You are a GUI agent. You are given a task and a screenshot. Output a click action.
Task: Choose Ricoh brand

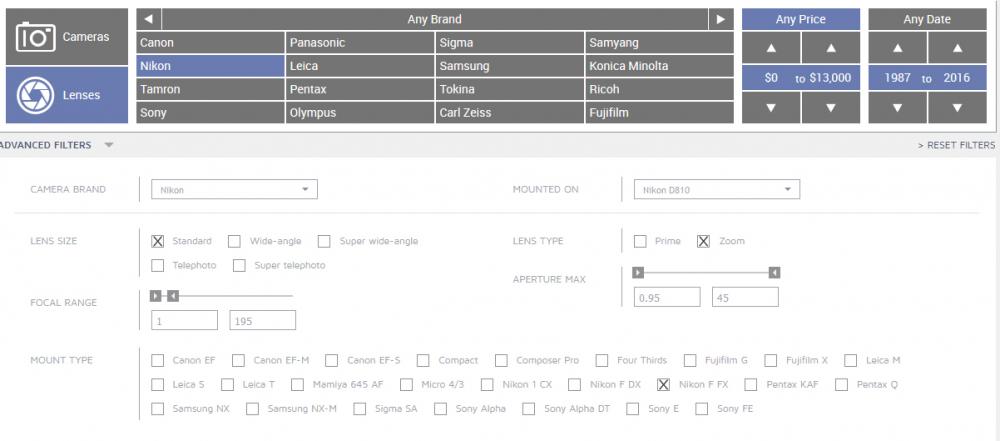click(659, 89)
